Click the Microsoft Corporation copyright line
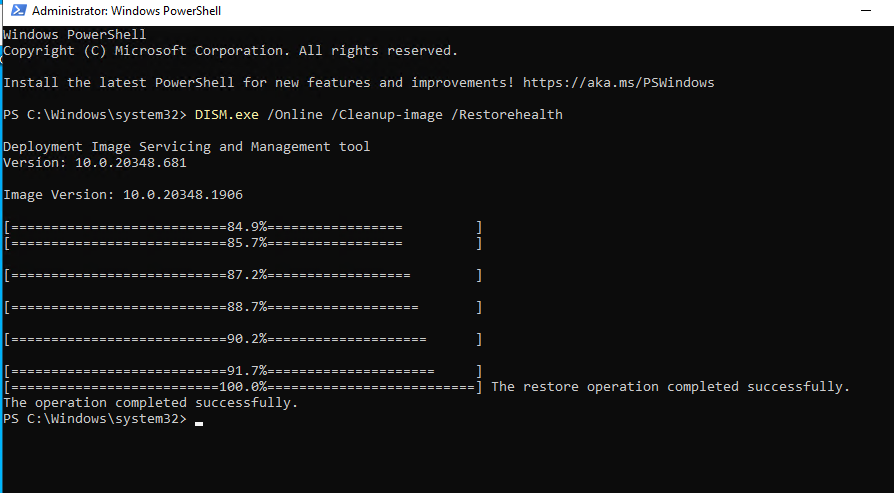Image resolution: width=894 pixels, height=493 pixels. click(230, 50)
